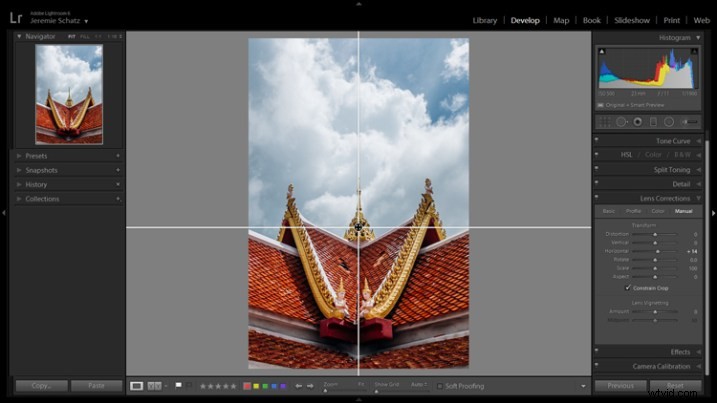The height and width of the screenshot is (403, 717).
Task: Toggle HSL panel on/off switch
Action: (596, 154)
